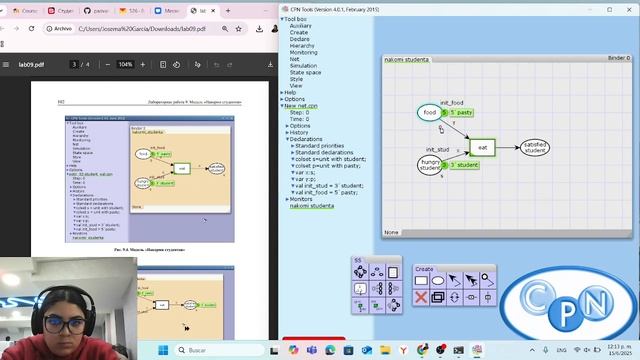This screenshot has width=640, height=360.
Task: Open nakomi studenta page in index
Action: tap(312, 206)
